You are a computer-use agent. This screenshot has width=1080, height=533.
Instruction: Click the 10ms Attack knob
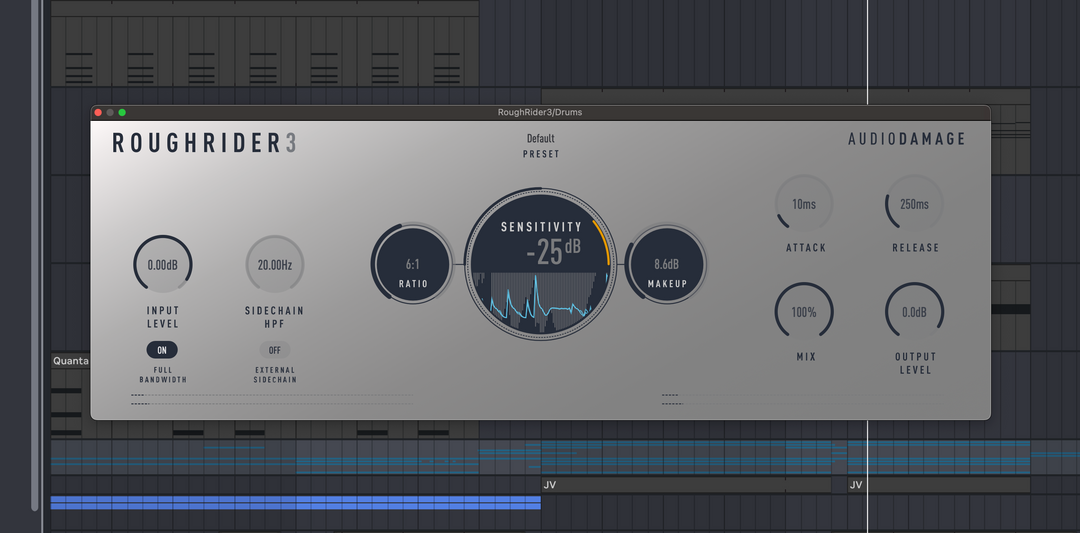coord(804,204)
